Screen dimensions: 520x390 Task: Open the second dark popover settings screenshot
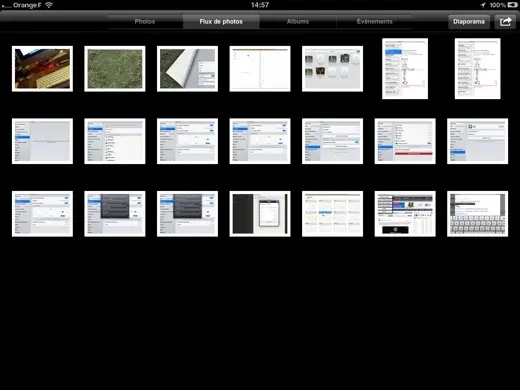(x=187, y=214)
